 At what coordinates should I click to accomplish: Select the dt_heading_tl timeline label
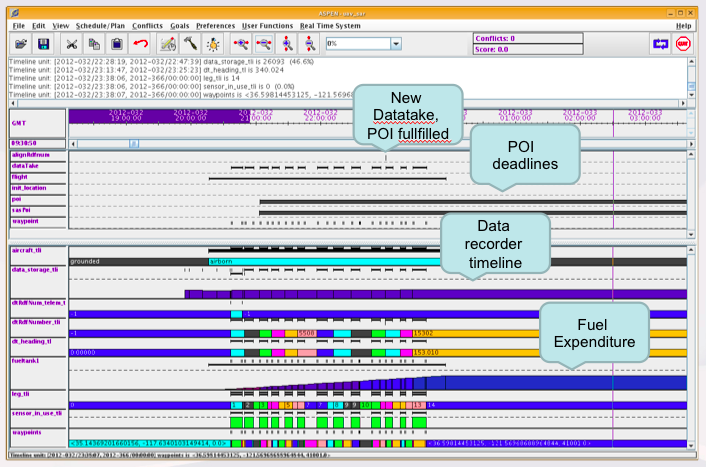(x=38, y=347)
